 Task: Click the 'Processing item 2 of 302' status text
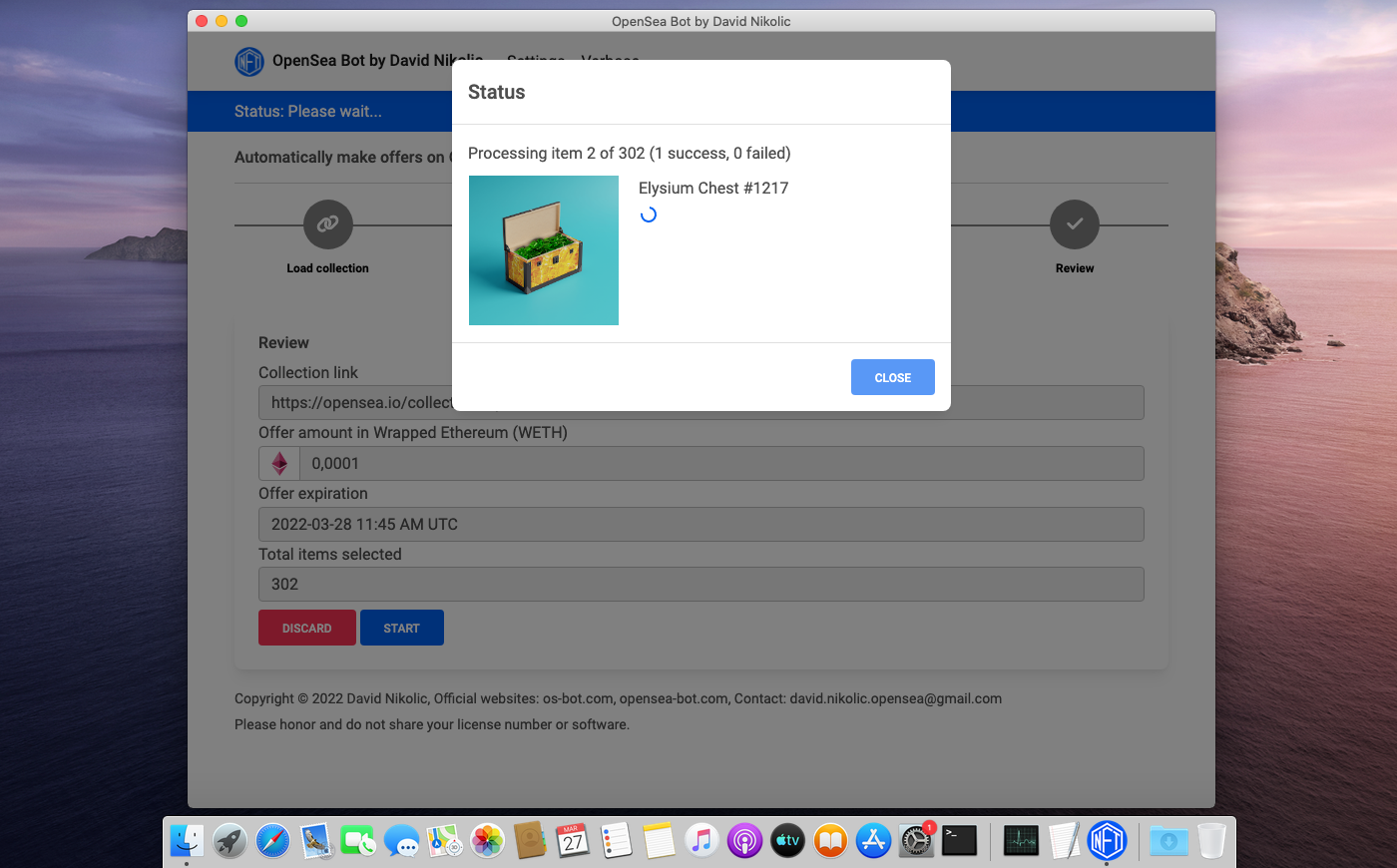click(x=630, y=153)
